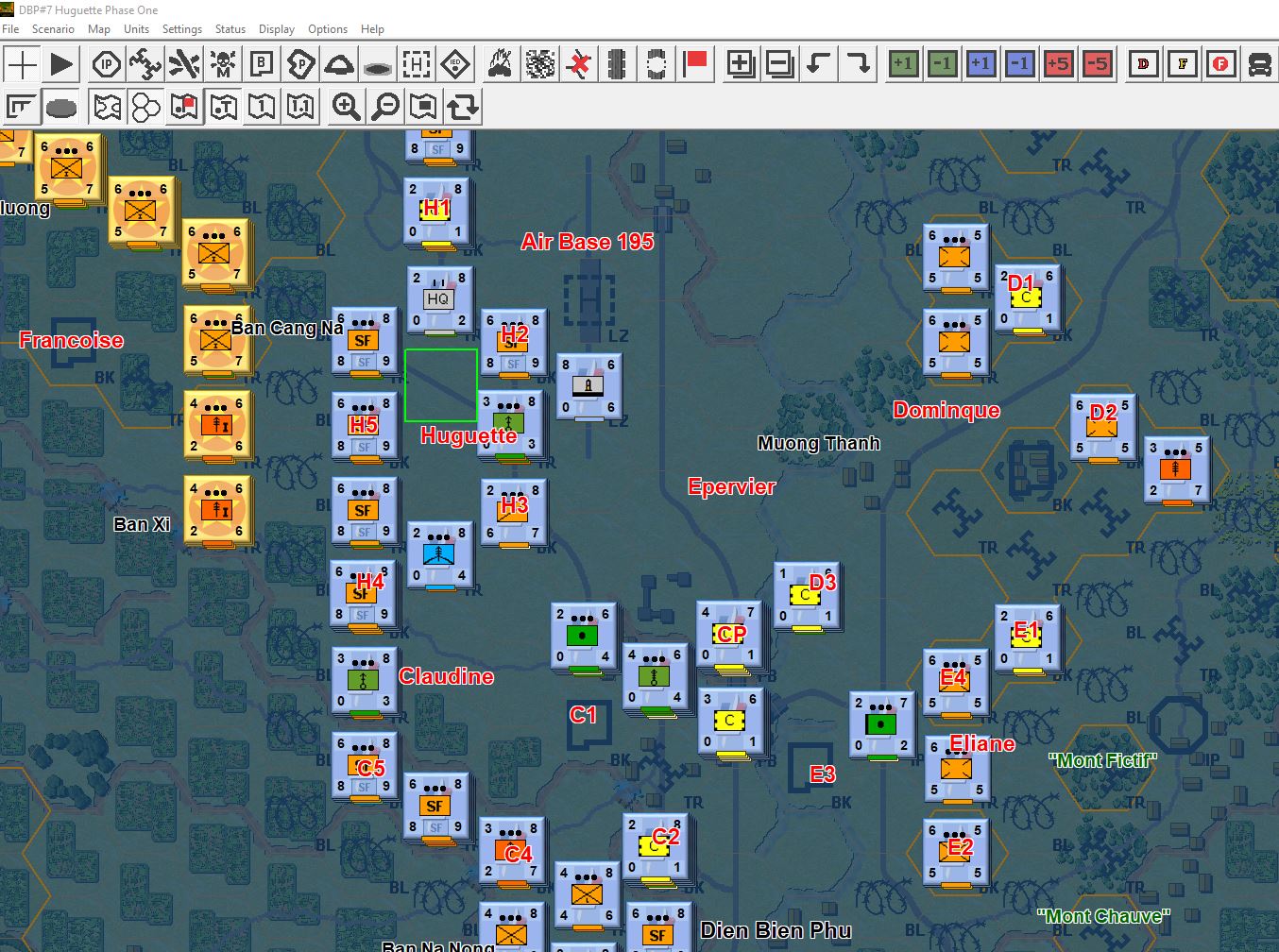The width and height of the screenshot is (1279, 952).
Task: Click the Francoise map label
Action: tap(72, 340)
